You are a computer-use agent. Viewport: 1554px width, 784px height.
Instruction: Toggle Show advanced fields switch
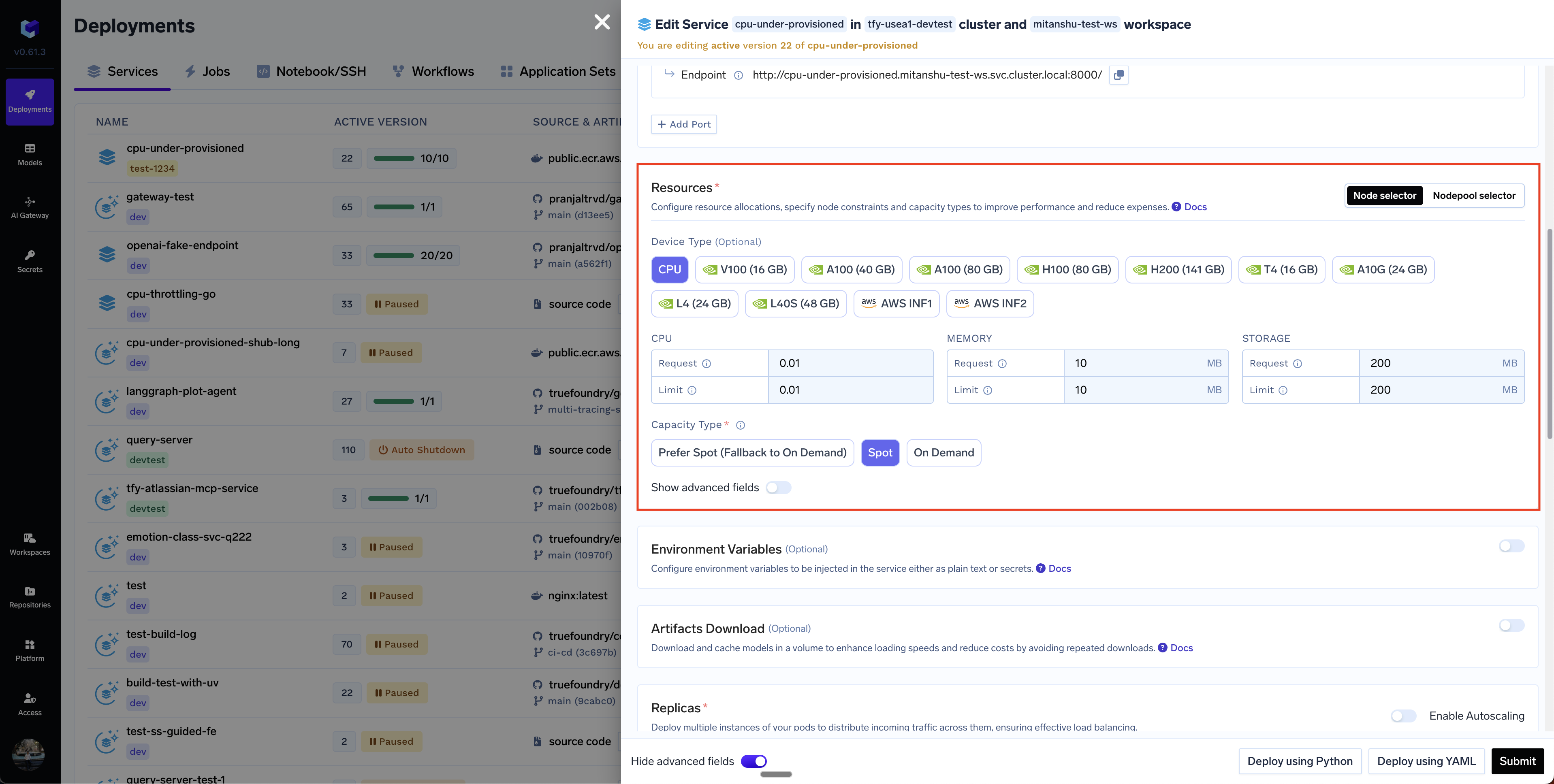[778, 487]
